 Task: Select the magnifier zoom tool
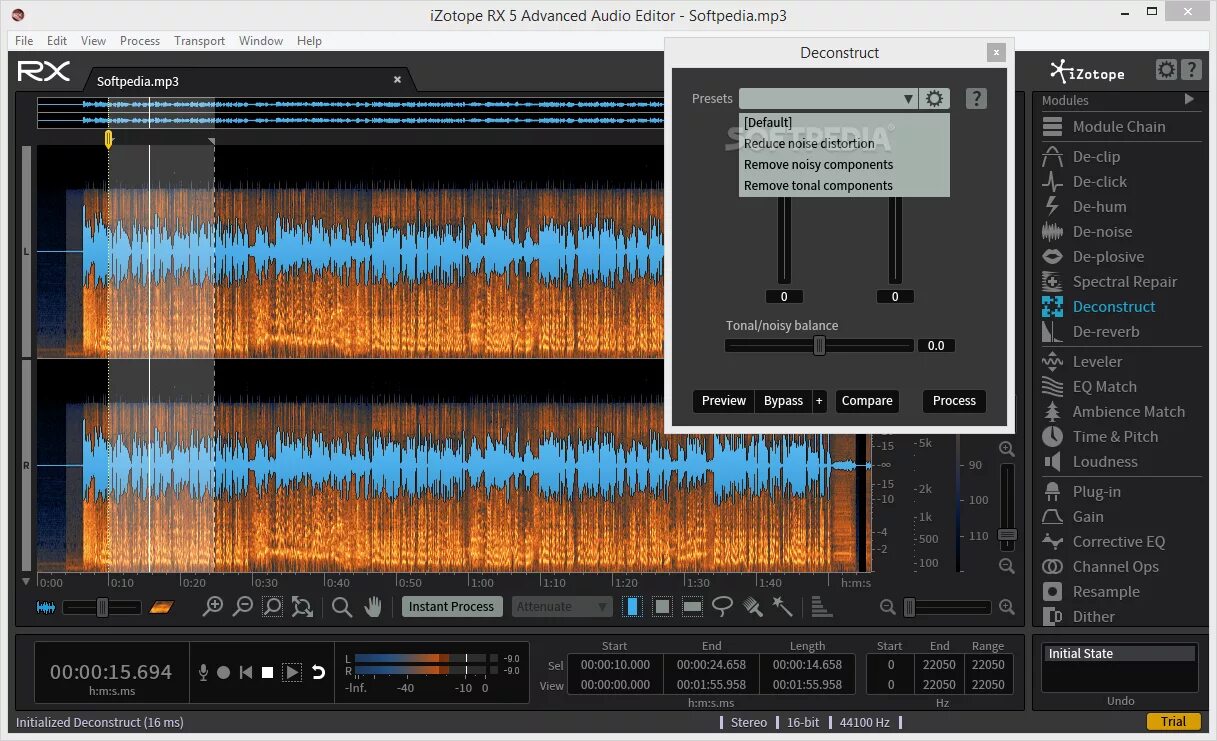[x=342, y=606]
